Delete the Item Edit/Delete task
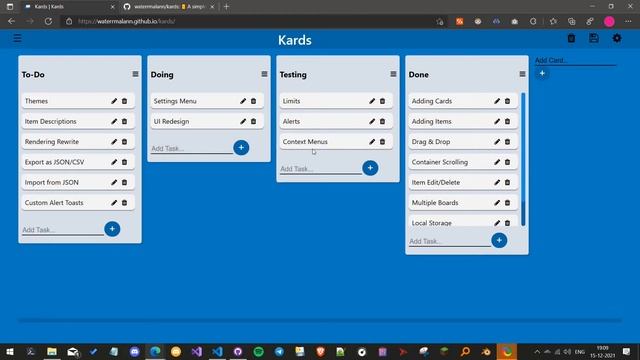Image resolution: width=640 pixels, height=360 pixels. click(507, 182)
